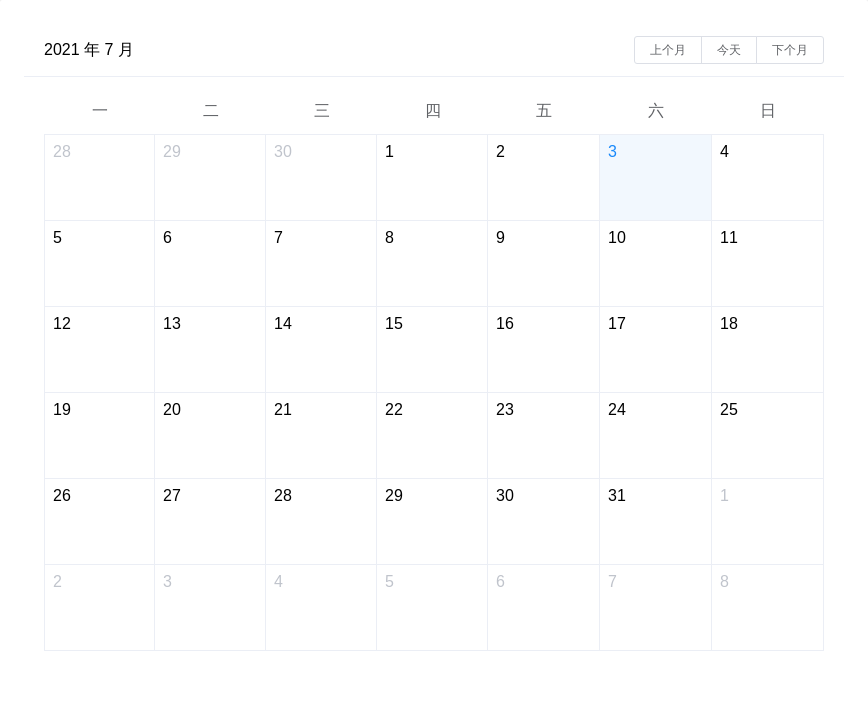Choose the 14 date cell
The width and height of the screenshot is (868, 710).
(x=321, y=350)
